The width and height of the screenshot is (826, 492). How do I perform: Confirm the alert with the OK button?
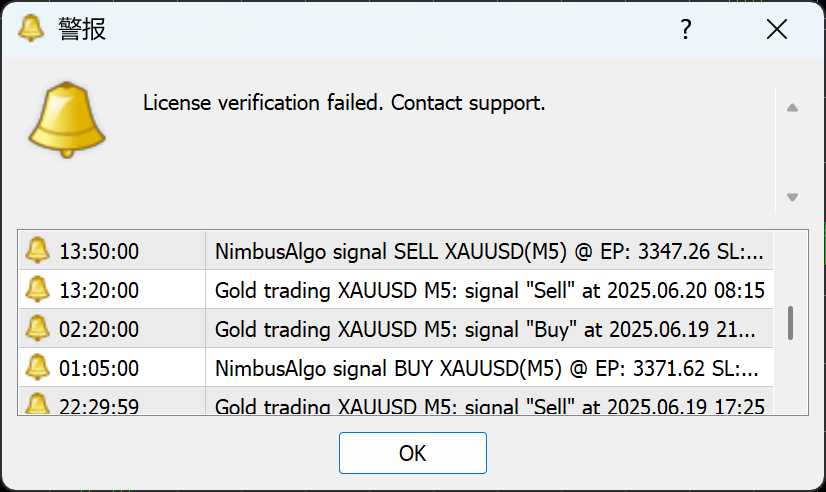tap(412, 453)
